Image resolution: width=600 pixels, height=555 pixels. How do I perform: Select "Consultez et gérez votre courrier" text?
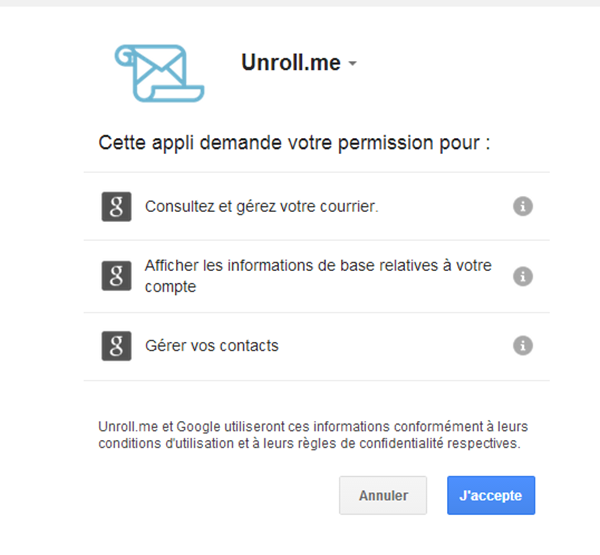click(261, 207)
